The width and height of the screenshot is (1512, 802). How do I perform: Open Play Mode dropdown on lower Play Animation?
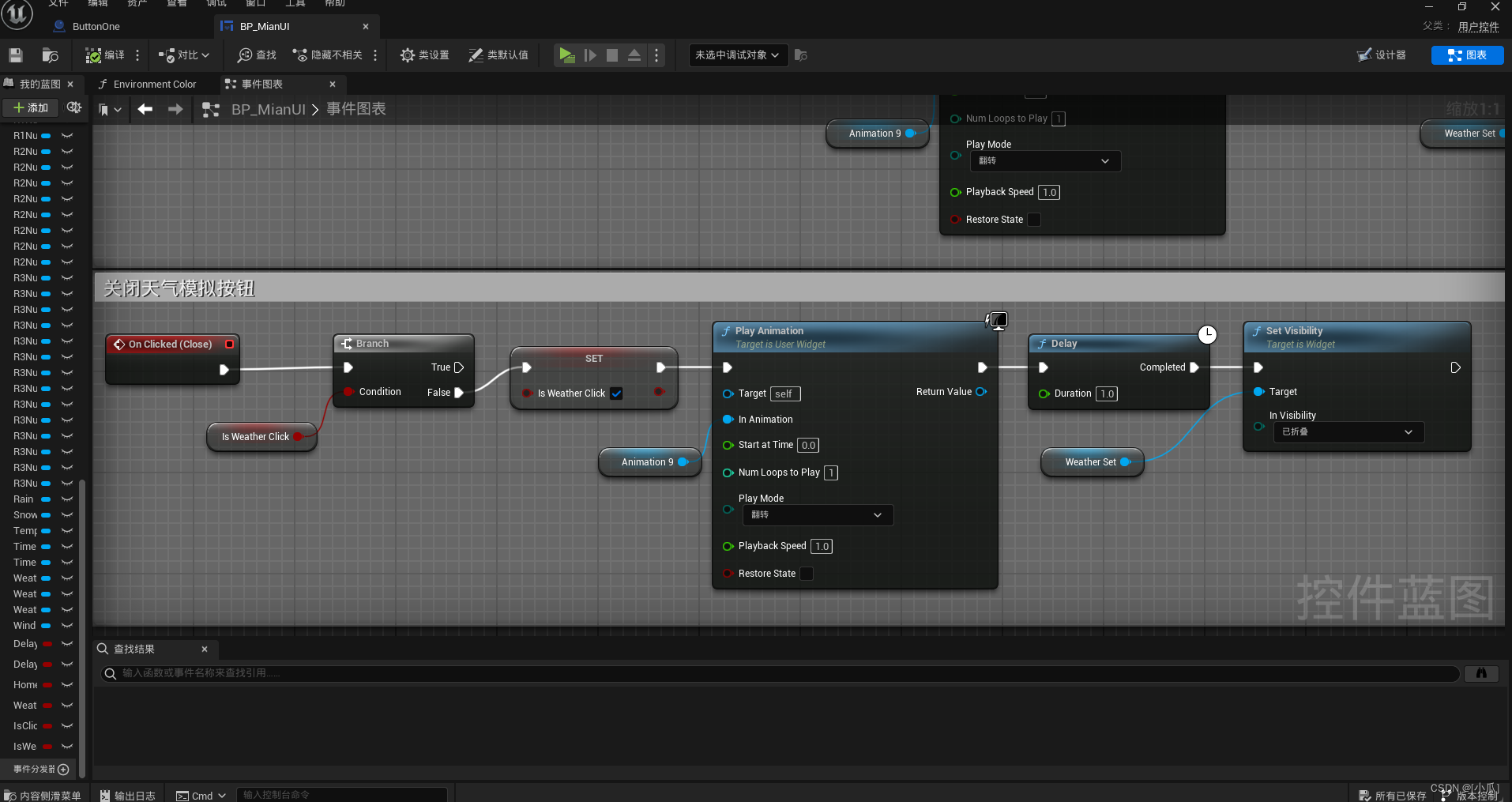point(818,515)
